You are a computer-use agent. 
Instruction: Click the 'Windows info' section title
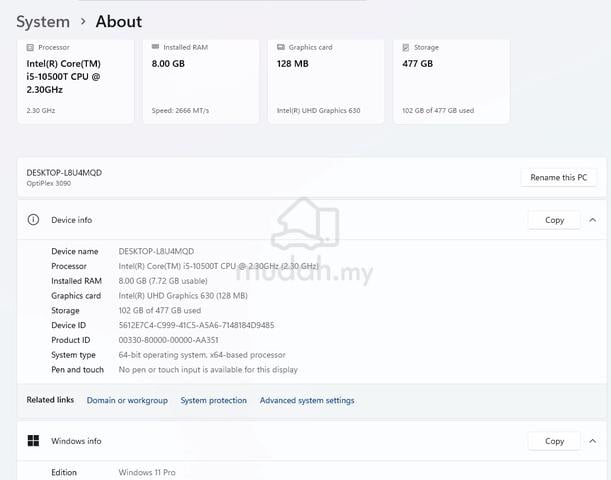tap(76, 441)
